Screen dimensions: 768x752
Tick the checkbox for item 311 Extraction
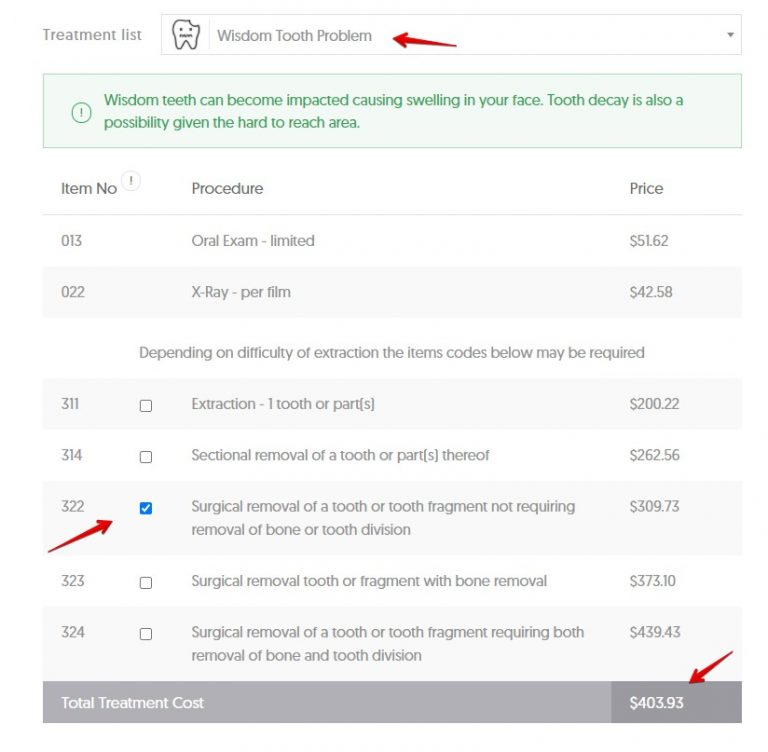[x=146, y=406]
